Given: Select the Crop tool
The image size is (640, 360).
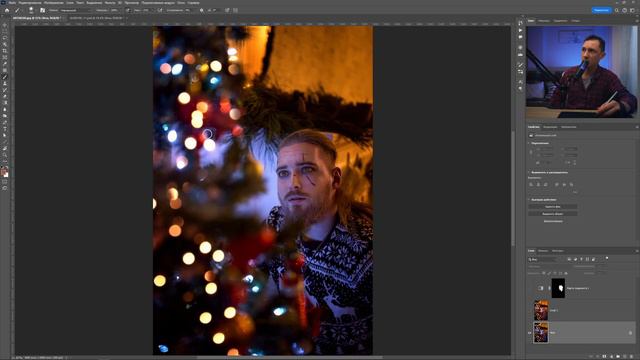Looking at the screenshot, I should 5,51.
